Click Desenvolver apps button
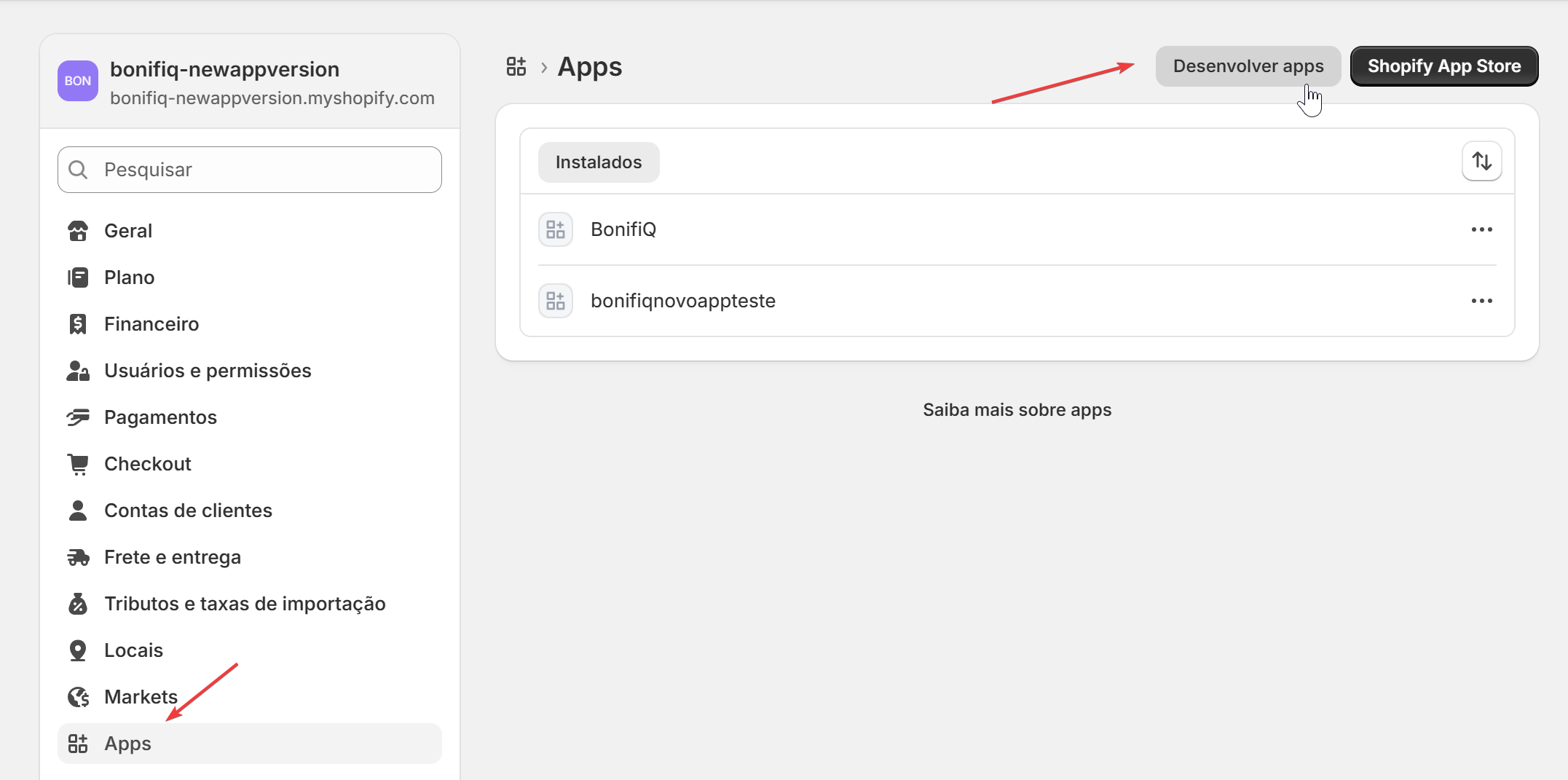This screenshot has height=780, width=1568. [x=1248, y=66]
